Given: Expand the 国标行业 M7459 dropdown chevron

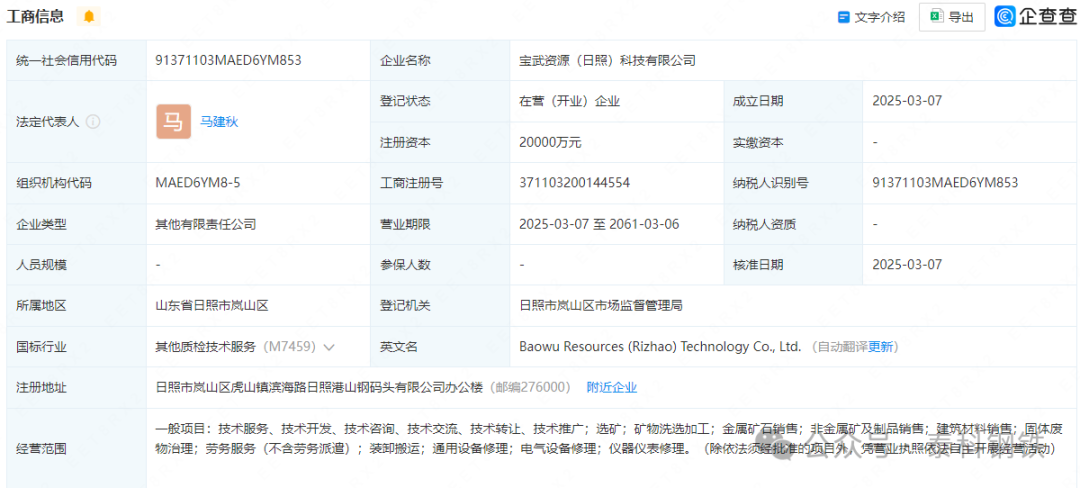Looking at the screenshot, I should click(329, 347).
